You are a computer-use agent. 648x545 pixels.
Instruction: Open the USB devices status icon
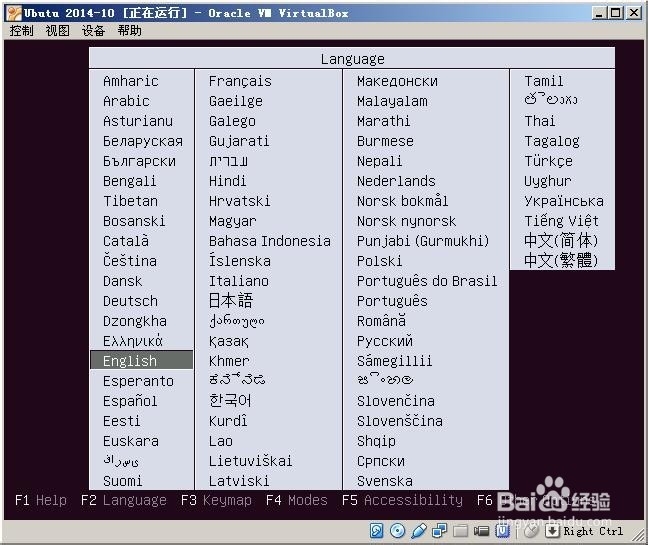[x=419, y=531]
